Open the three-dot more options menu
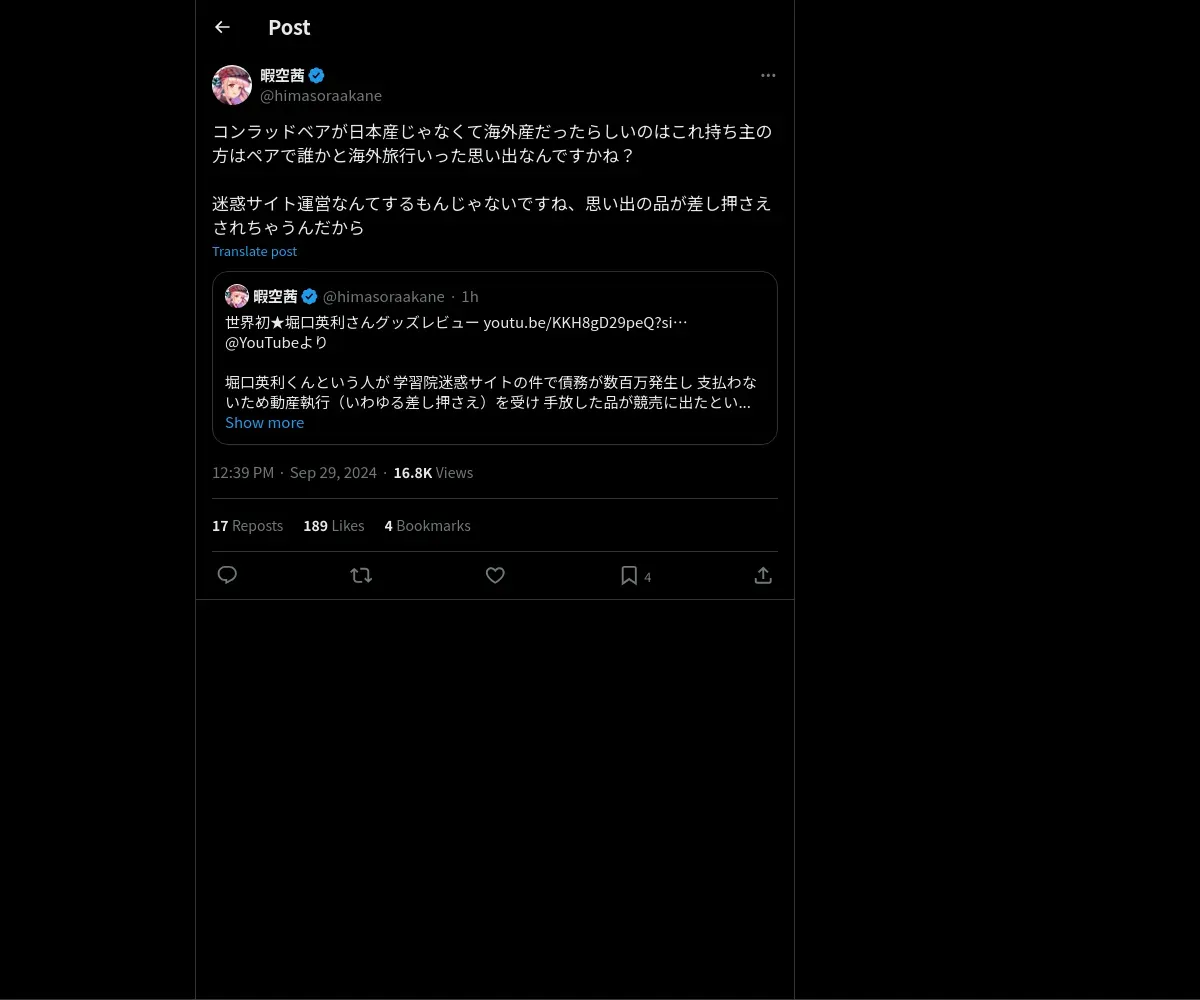Viewport: 1200px width, 1000px height. pos(768,75)
